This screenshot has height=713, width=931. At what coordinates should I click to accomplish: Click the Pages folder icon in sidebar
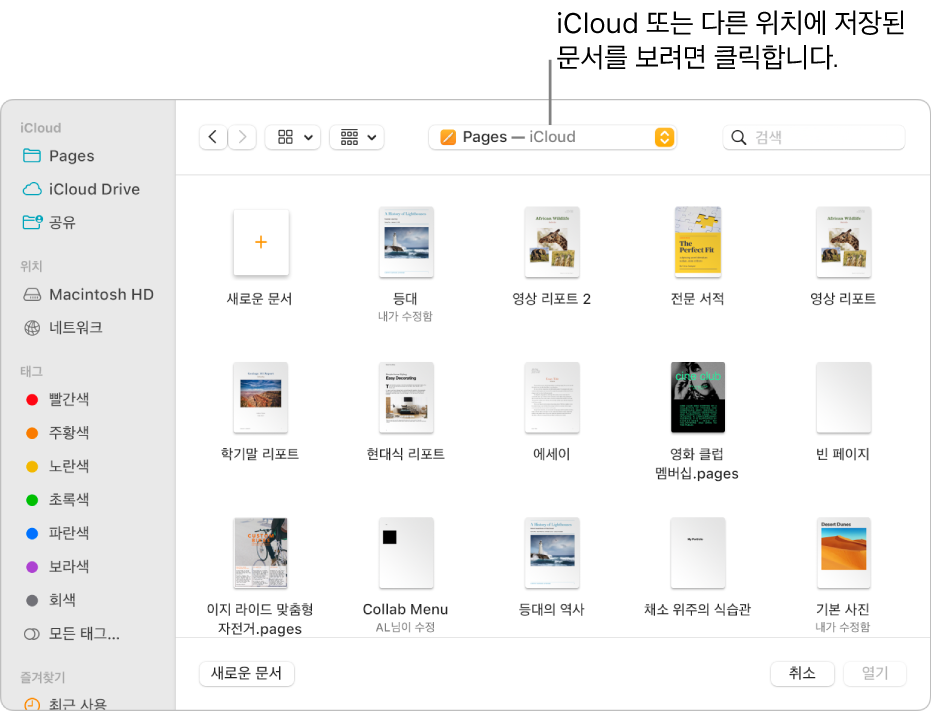(x=31, y=156)
